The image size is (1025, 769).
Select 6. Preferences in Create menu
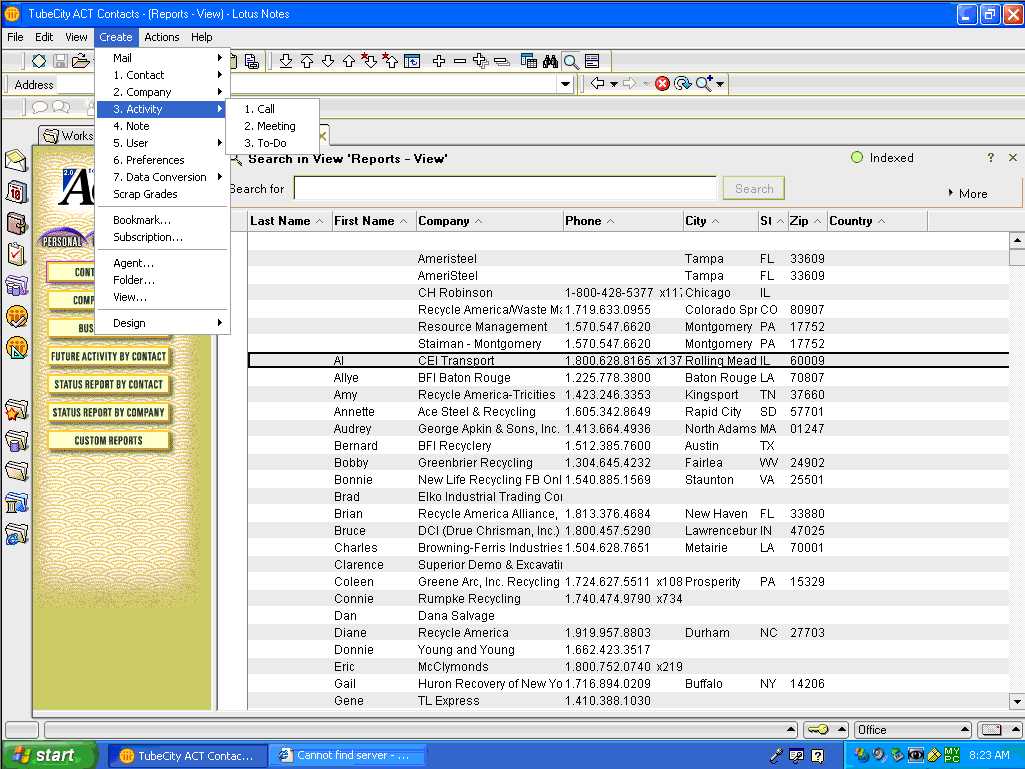[x=163, y=160]
